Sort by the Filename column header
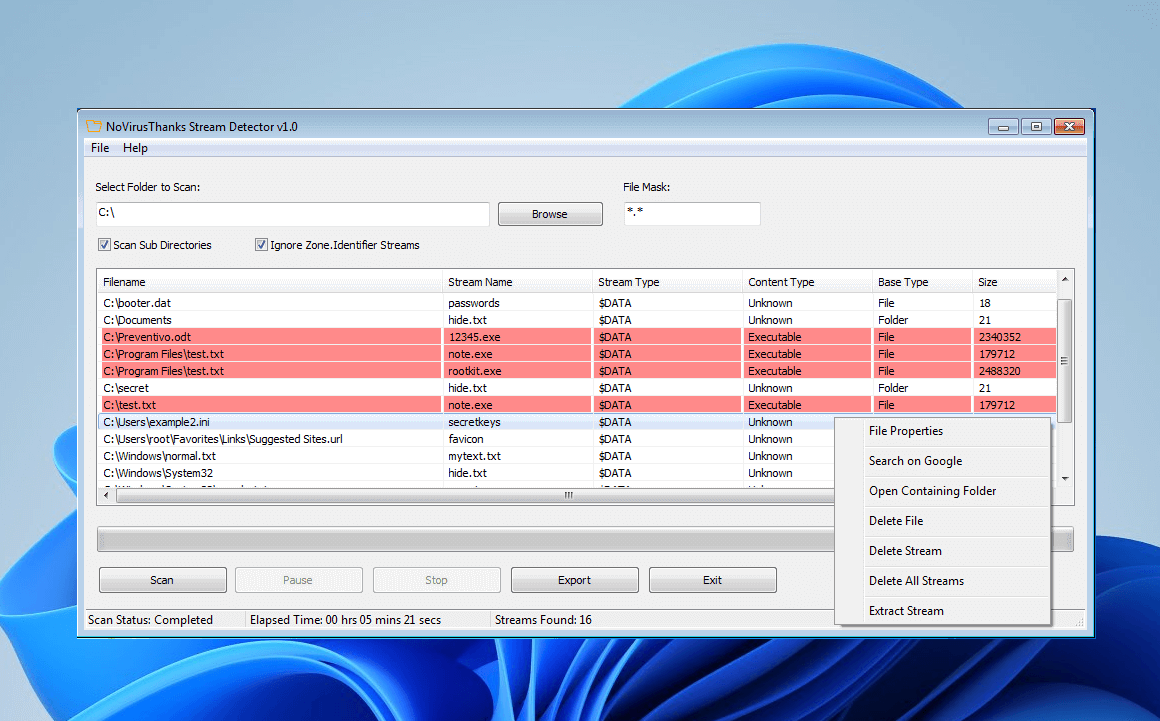 [x=270, y=282]
